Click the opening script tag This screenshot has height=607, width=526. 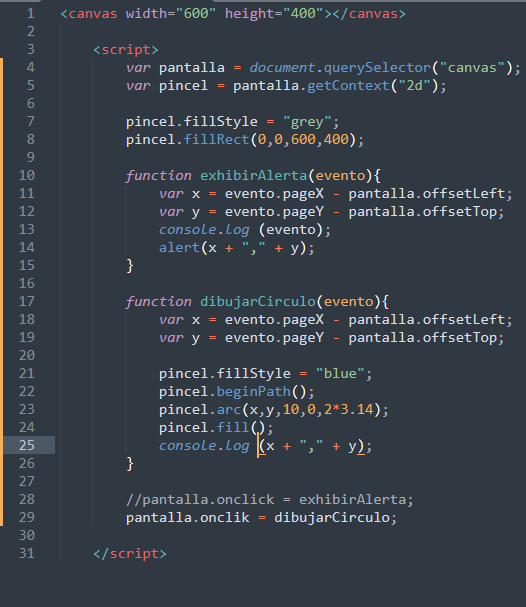point(126,50)
